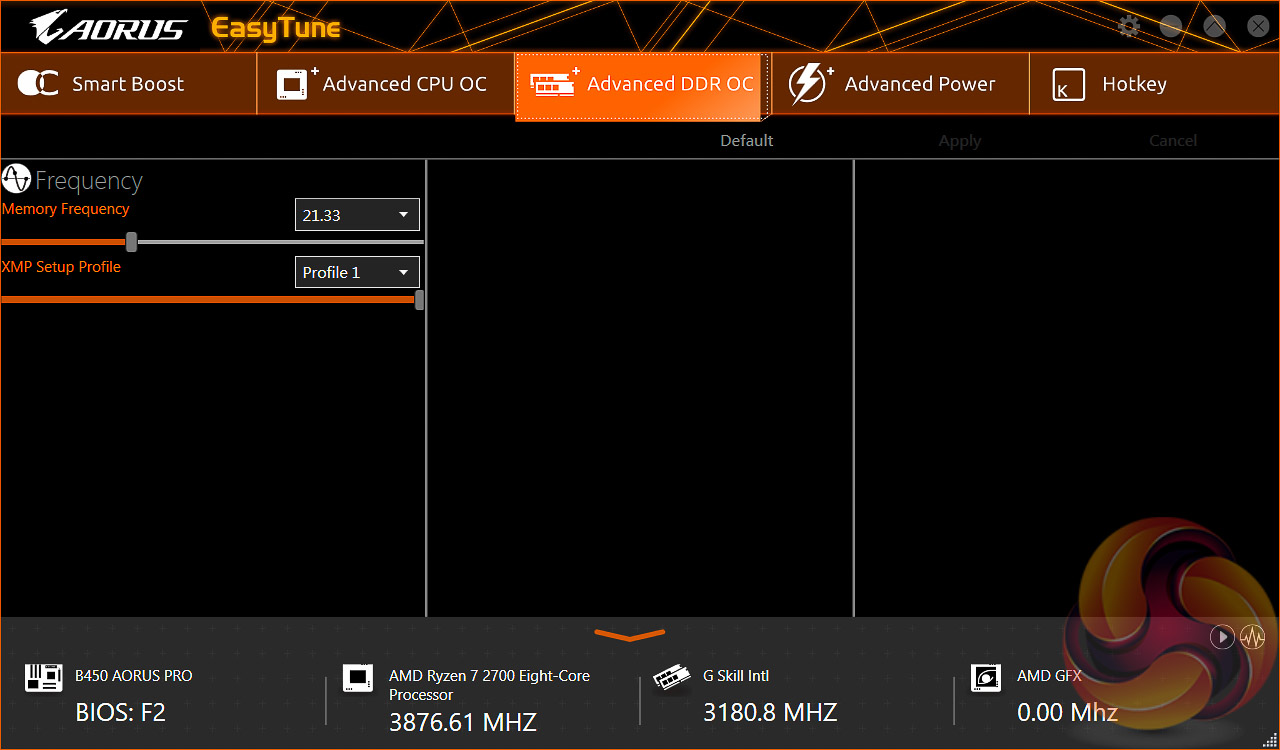Click the Memory Frequency slider handle
Image resolution: width=1280 pixels, height=750 pixels.
click(x=131, y=242)
